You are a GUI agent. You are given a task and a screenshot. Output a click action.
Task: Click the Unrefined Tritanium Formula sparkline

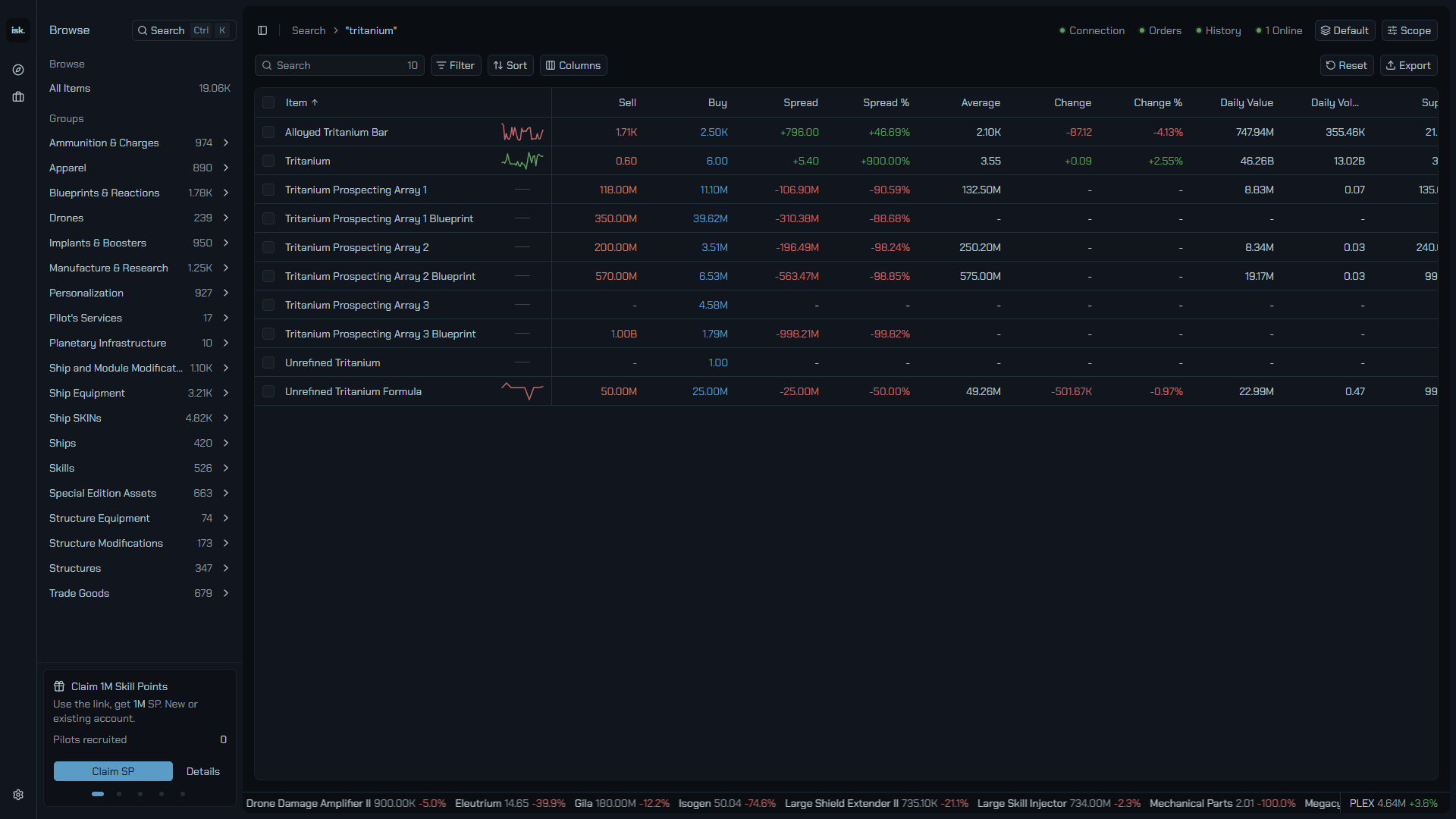pyautogui.click(x=522, y=391)
